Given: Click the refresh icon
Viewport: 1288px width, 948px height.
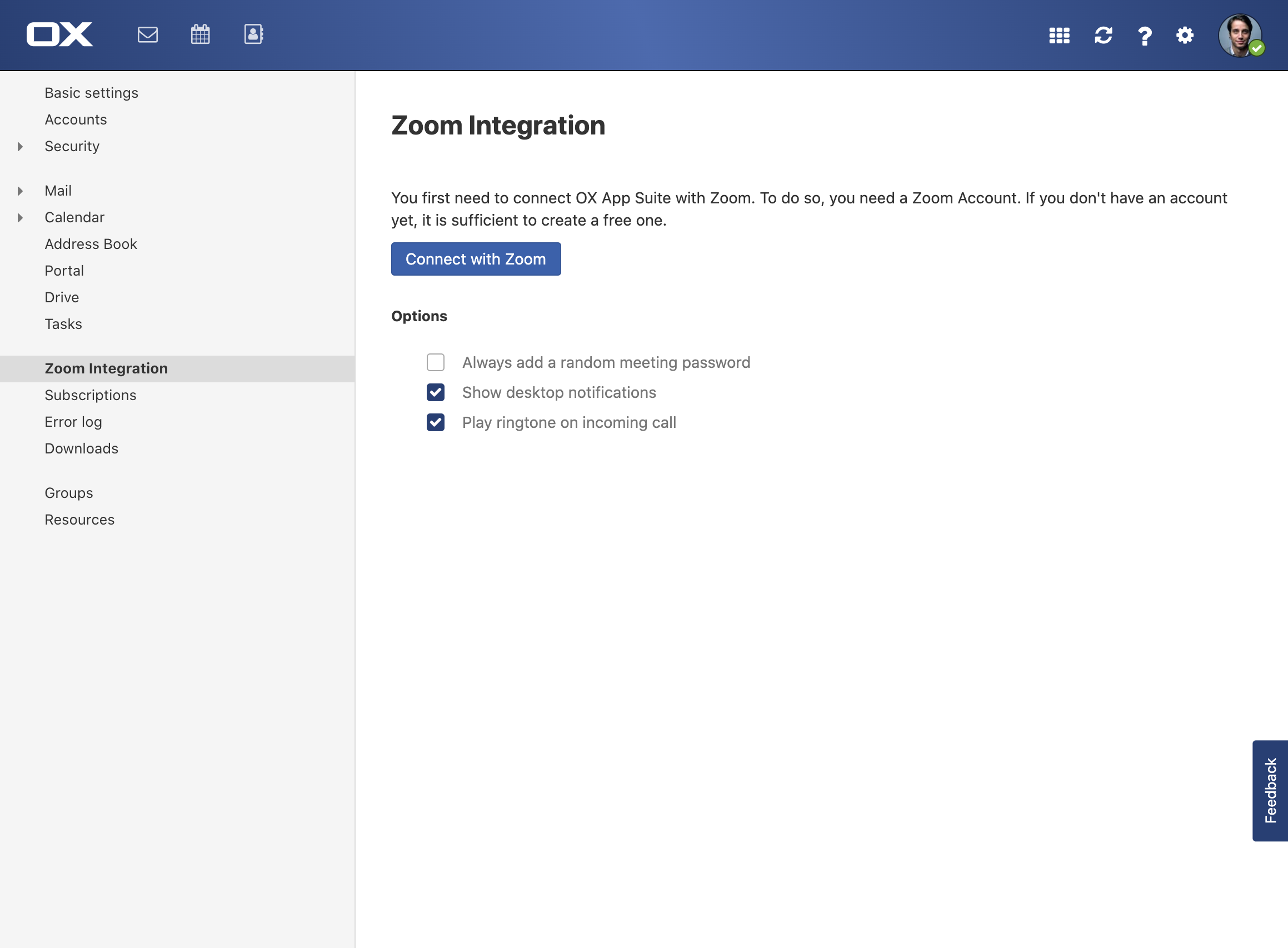Looking at the screenshot, I should (1102, 36).
